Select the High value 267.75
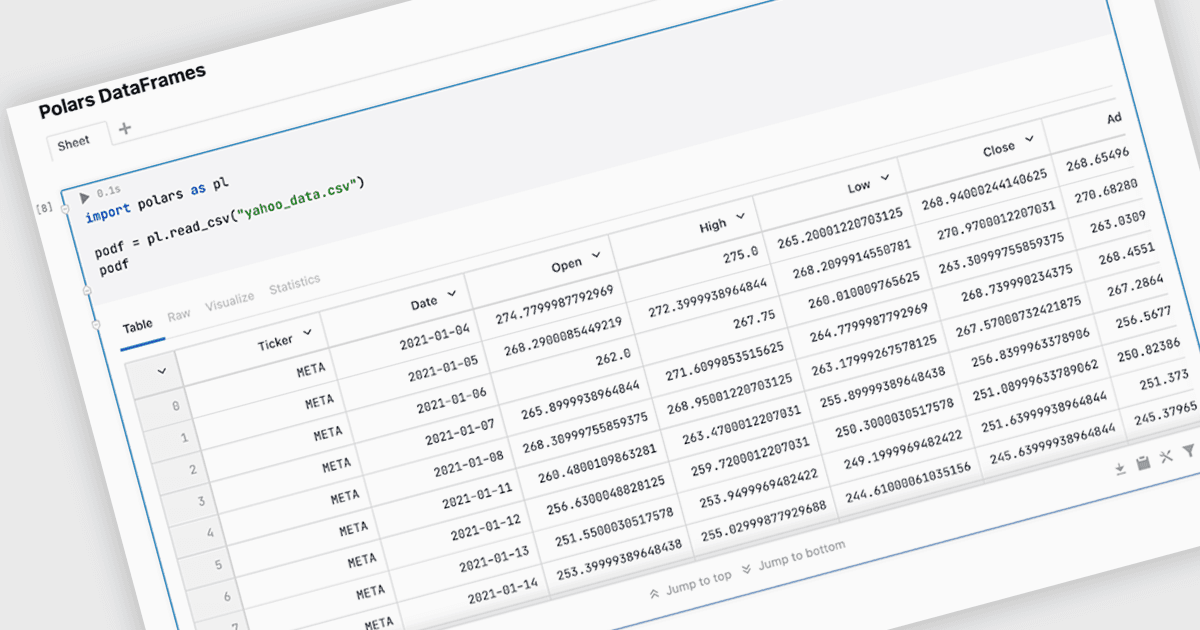The width and height of the screenshot is (1200, 630). (x=752, y=317)
